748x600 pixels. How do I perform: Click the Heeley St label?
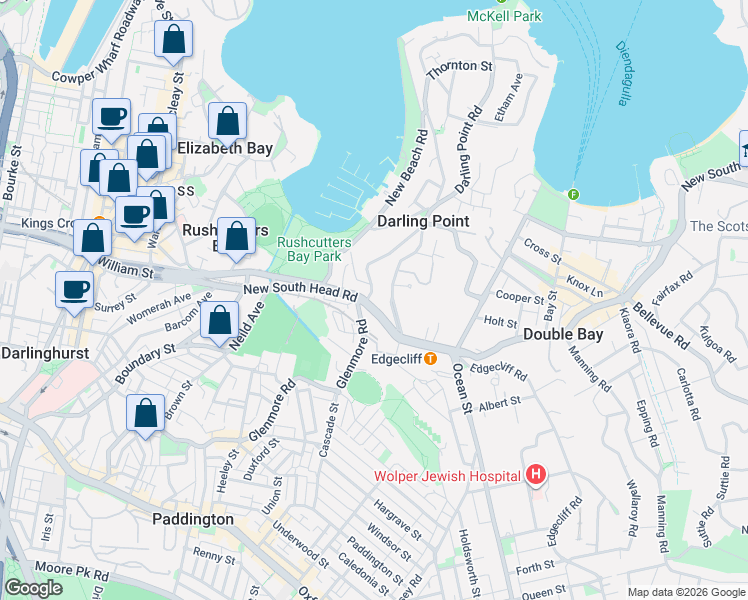click(227, 471)
